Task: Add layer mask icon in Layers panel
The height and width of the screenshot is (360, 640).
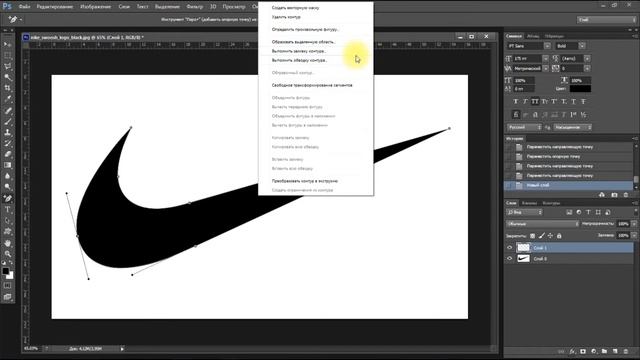Action: click(583, 351)
